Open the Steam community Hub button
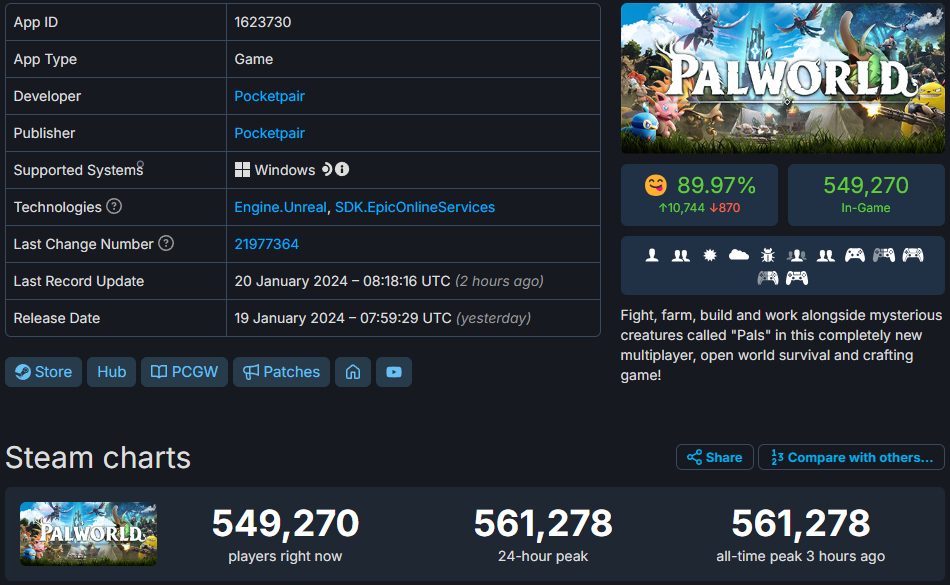 111,372
